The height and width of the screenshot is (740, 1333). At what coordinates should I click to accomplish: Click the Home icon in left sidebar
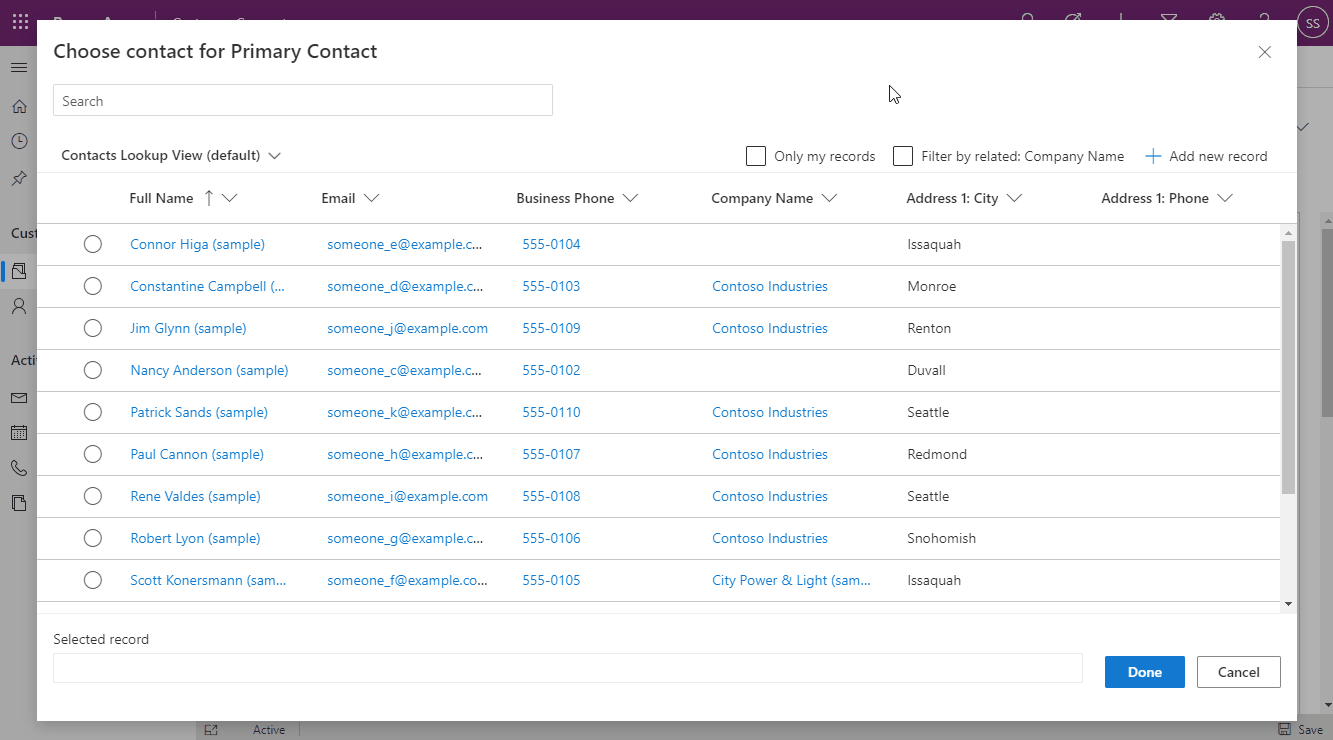(18, 106)
